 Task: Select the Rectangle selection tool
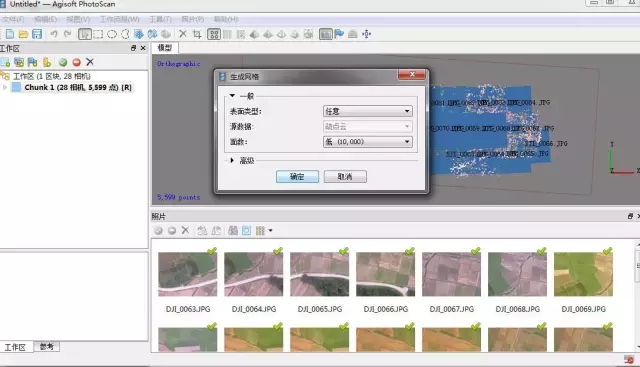coord(98,34)
